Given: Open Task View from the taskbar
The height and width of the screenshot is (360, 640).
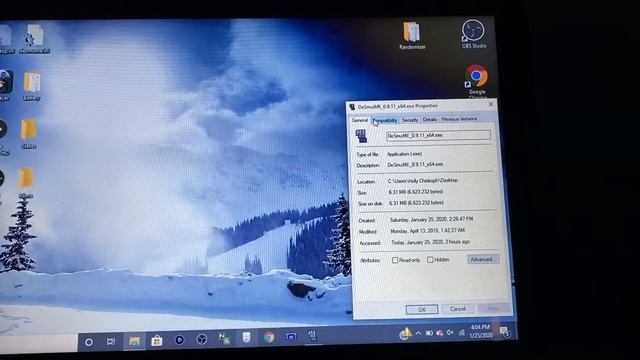Looking at the screenshot, I should point(111,341).
